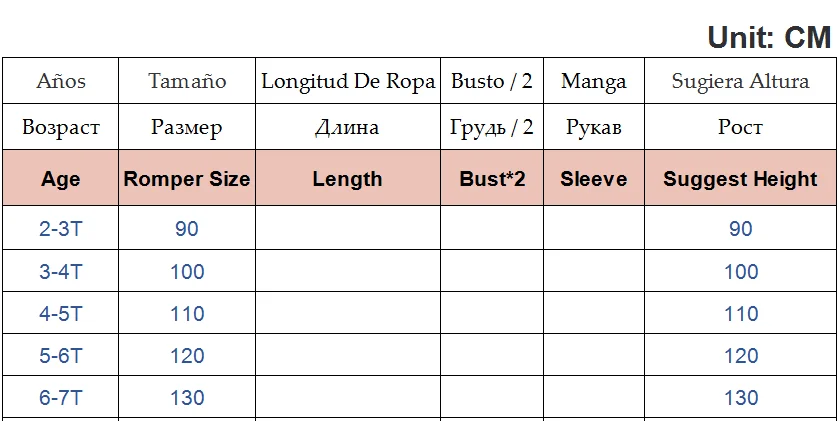Select the "Longitud De Ropa" cell
840x421 pixels.
click(x=348, y=81)
